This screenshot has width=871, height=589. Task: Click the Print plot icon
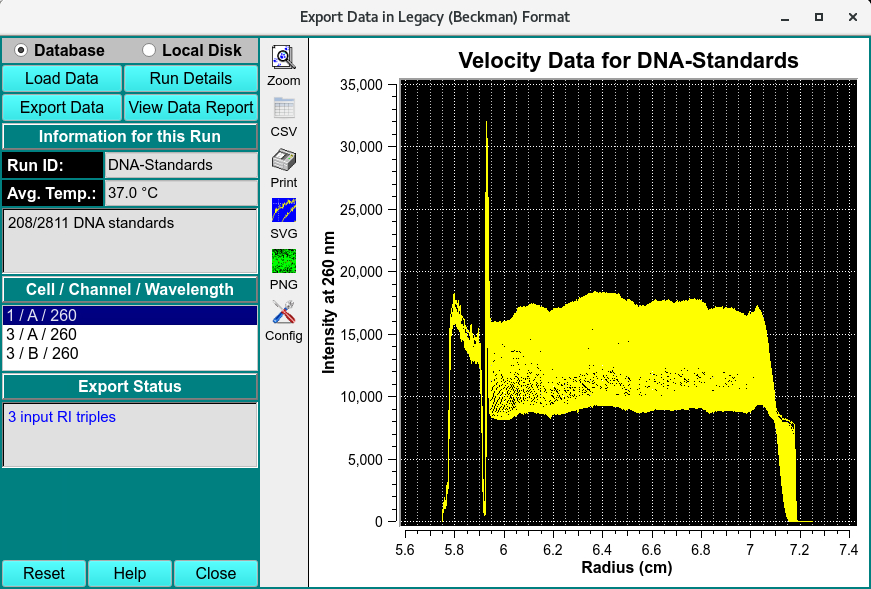tap(283, 160)
